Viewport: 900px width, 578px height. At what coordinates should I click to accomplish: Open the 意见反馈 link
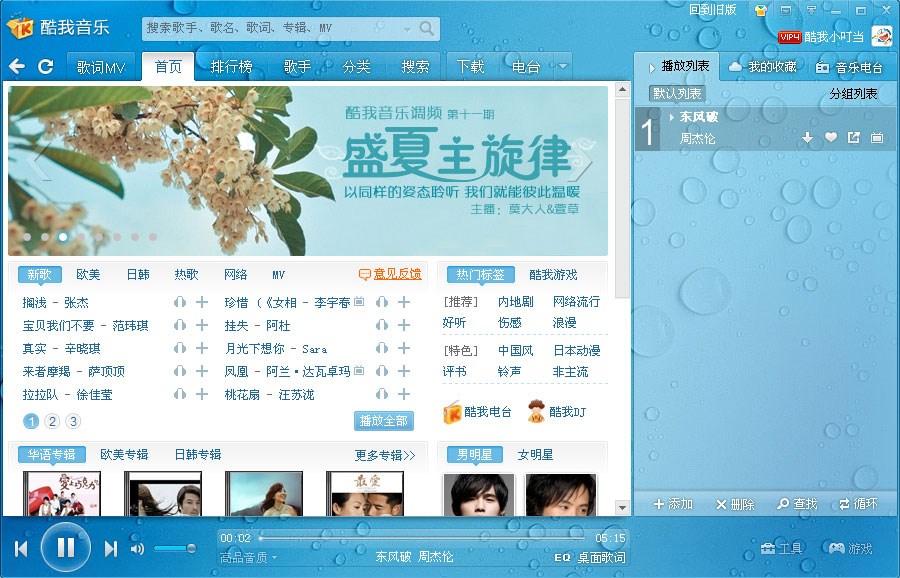390,274
